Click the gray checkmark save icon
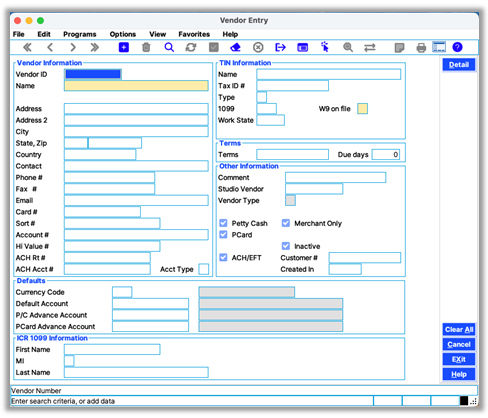 (214, 47)
